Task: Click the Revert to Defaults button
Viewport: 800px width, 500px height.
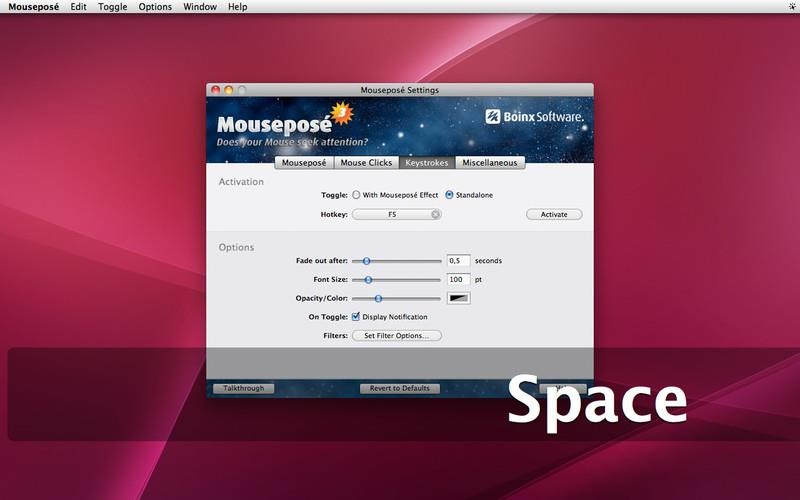Action: pos(400,388)
